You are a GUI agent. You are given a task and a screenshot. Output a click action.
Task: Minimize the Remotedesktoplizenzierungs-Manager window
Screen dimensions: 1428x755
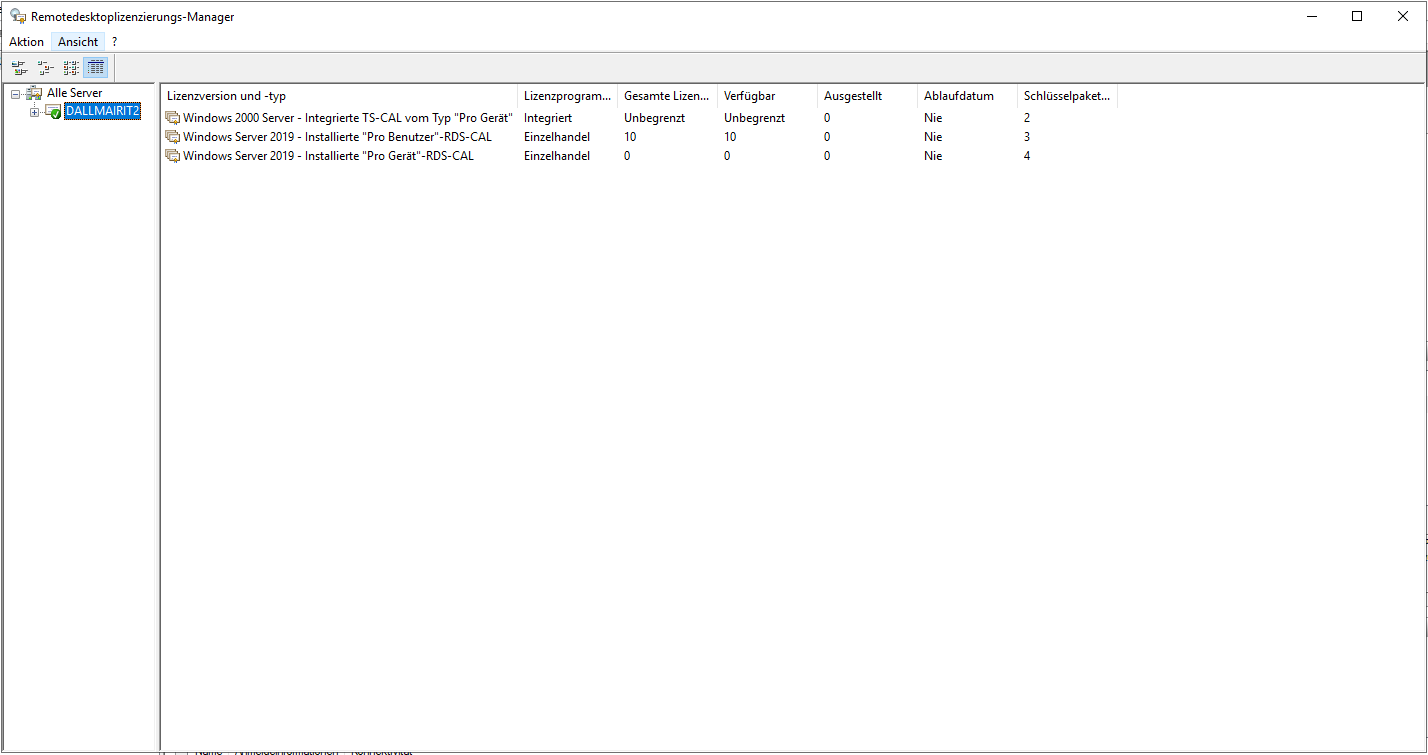click(1311, 16)
